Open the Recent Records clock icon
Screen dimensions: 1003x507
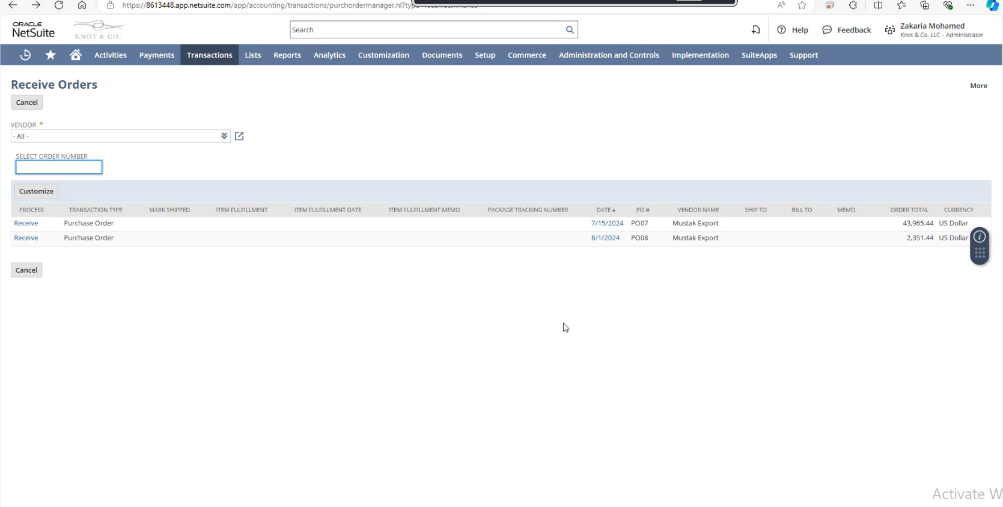[x=25, y=55]
